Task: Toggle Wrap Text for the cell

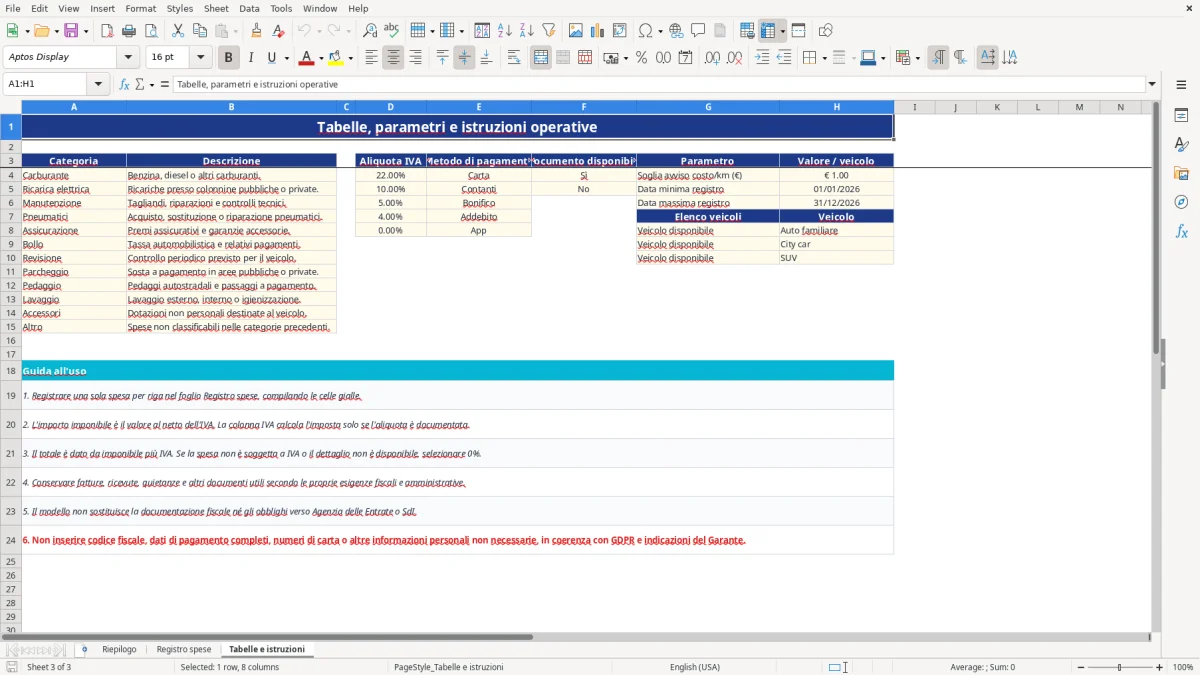Action: point(514,58)
